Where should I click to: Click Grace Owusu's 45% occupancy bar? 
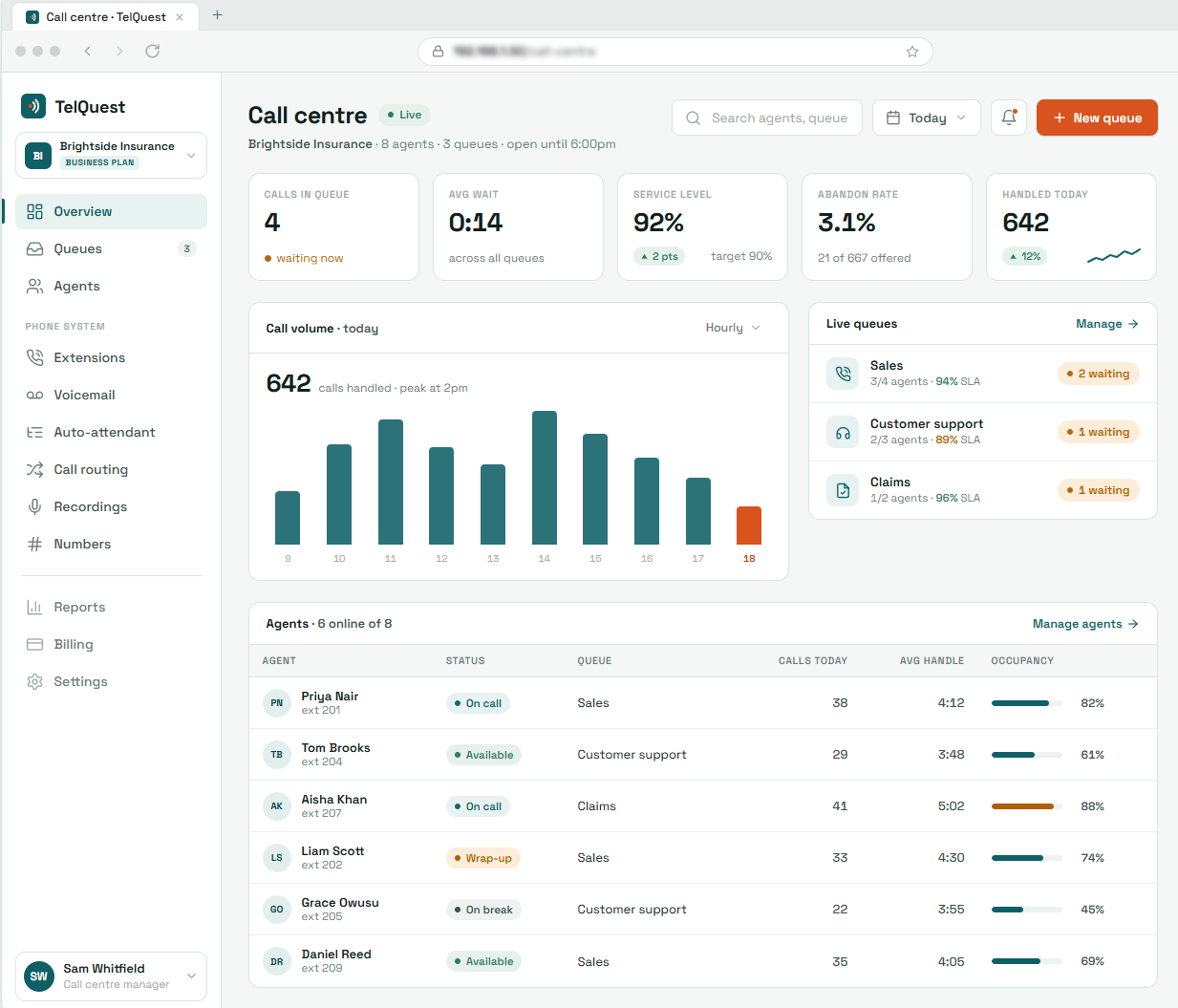click(1027, 910)
